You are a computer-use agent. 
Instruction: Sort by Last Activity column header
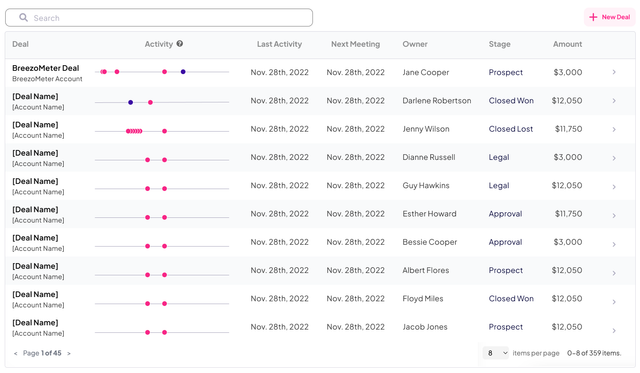279,44
